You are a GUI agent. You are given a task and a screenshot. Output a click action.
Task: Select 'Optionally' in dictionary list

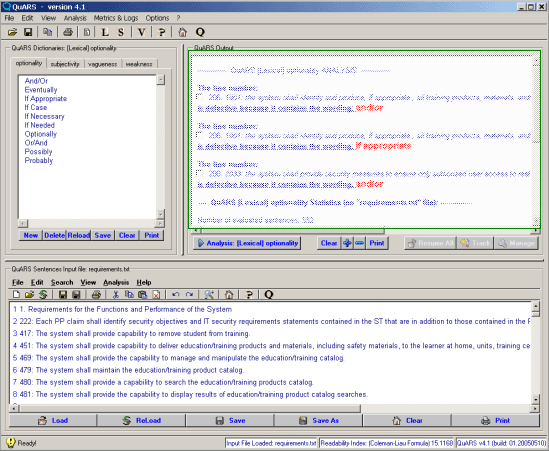(41, 134)
